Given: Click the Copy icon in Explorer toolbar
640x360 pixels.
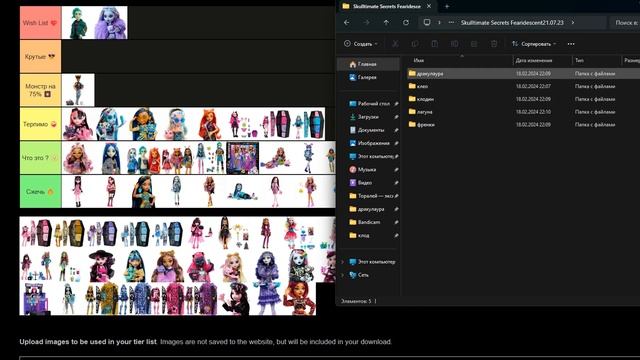Looking at the screenshot, I should pyautogui.click(x=415, y=44).
